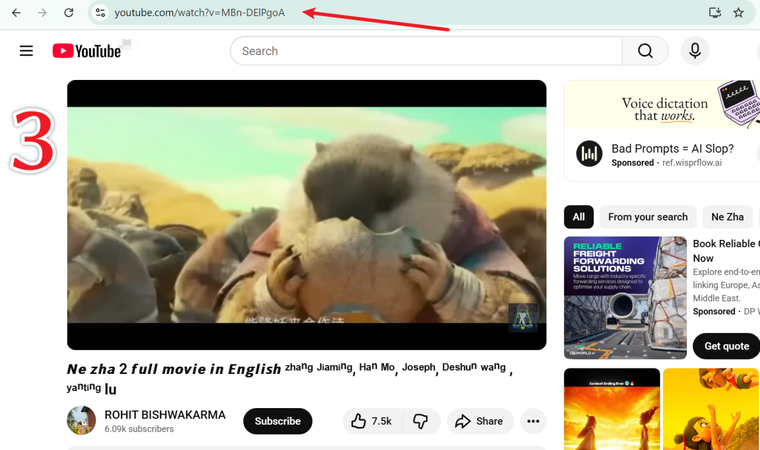
Task: Select the youtube.com URL in the address bar
Action: 200,13
